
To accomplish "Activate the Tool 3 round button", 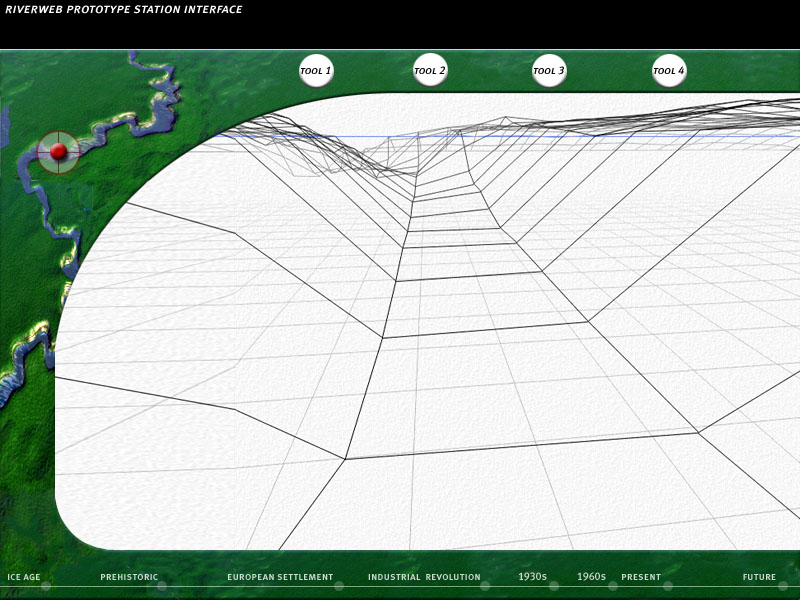I will pos(549,70).
